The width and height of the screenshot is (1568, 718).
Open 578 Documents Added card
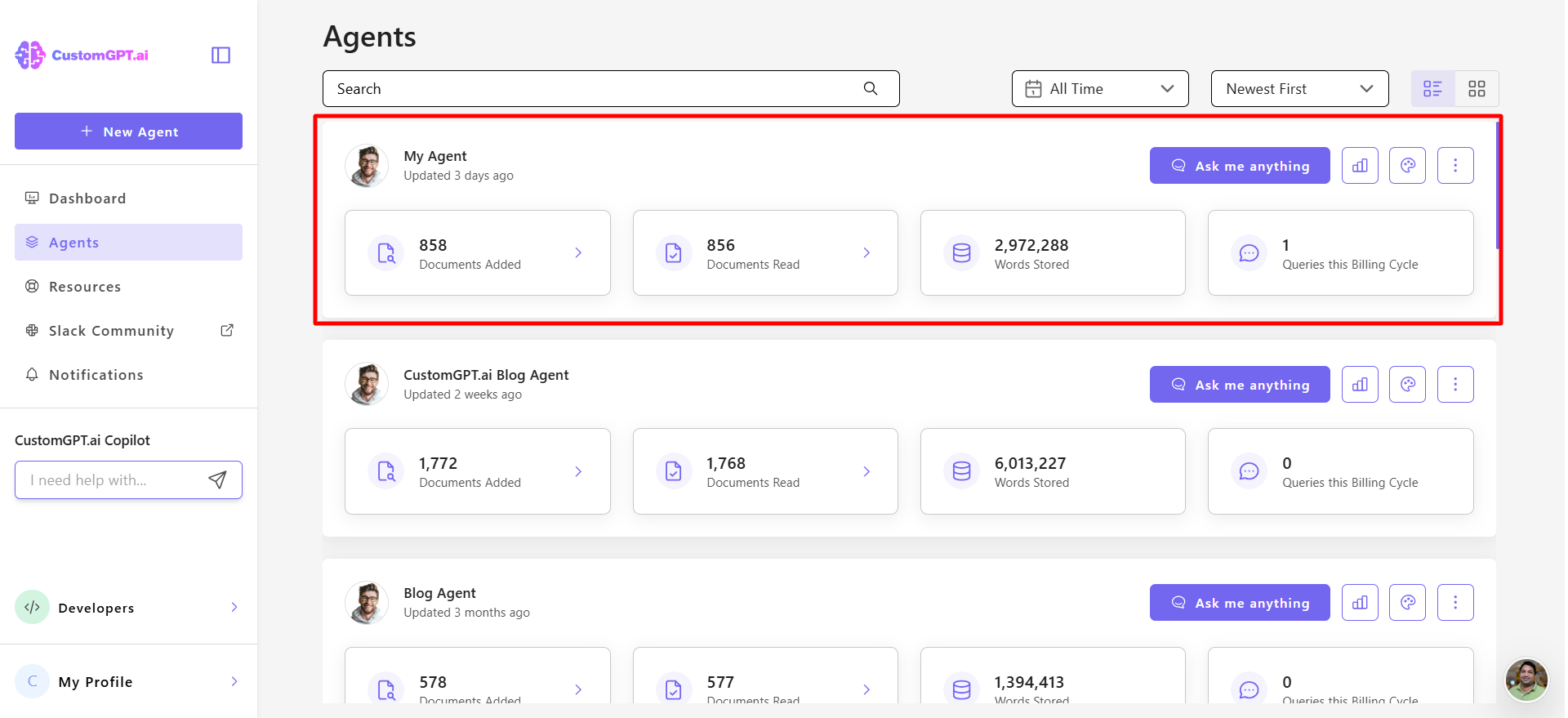[x=478, y=676]
